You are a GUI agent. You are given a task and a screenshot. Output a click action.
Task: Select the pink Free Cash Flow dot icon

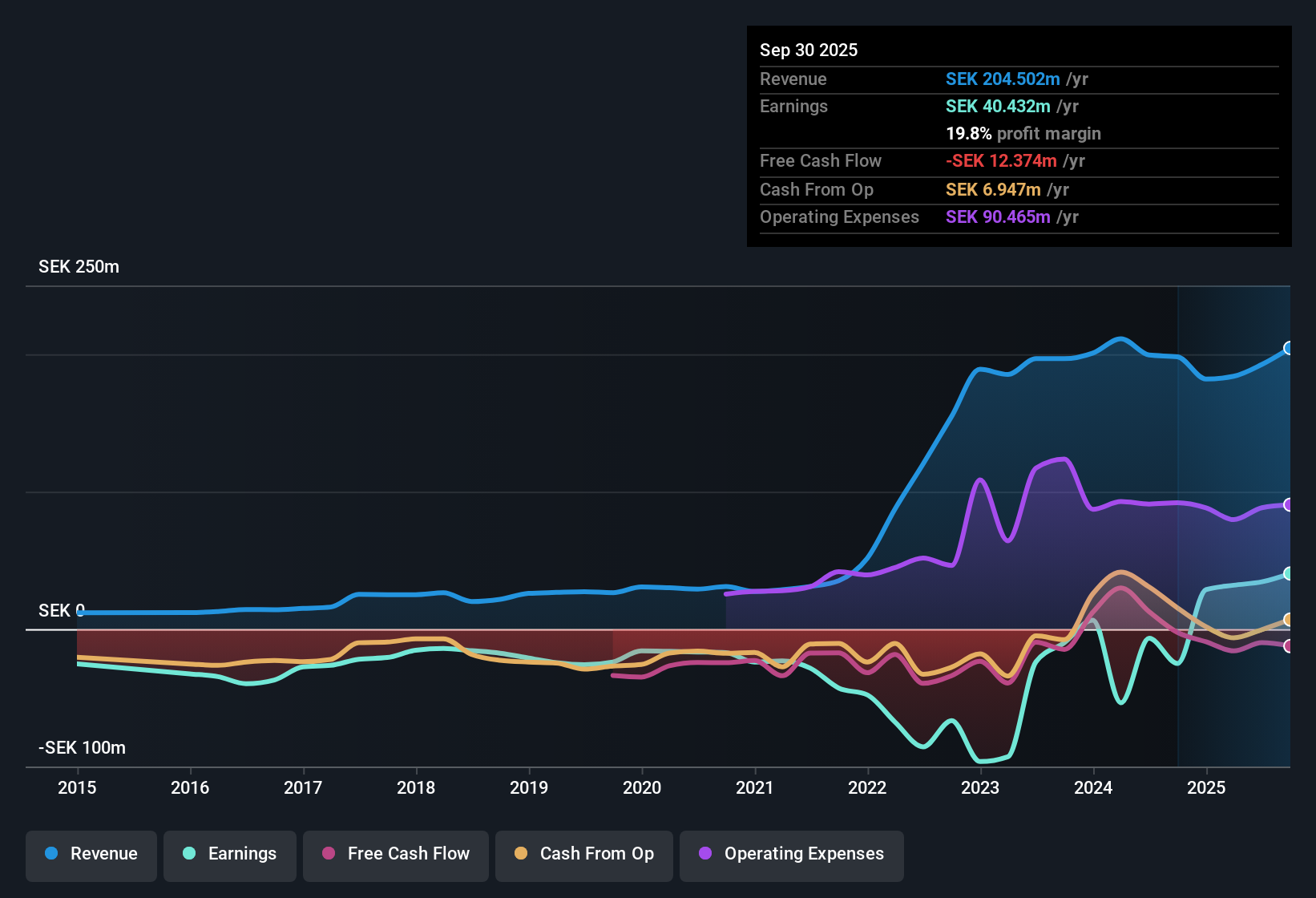(329, 854)
